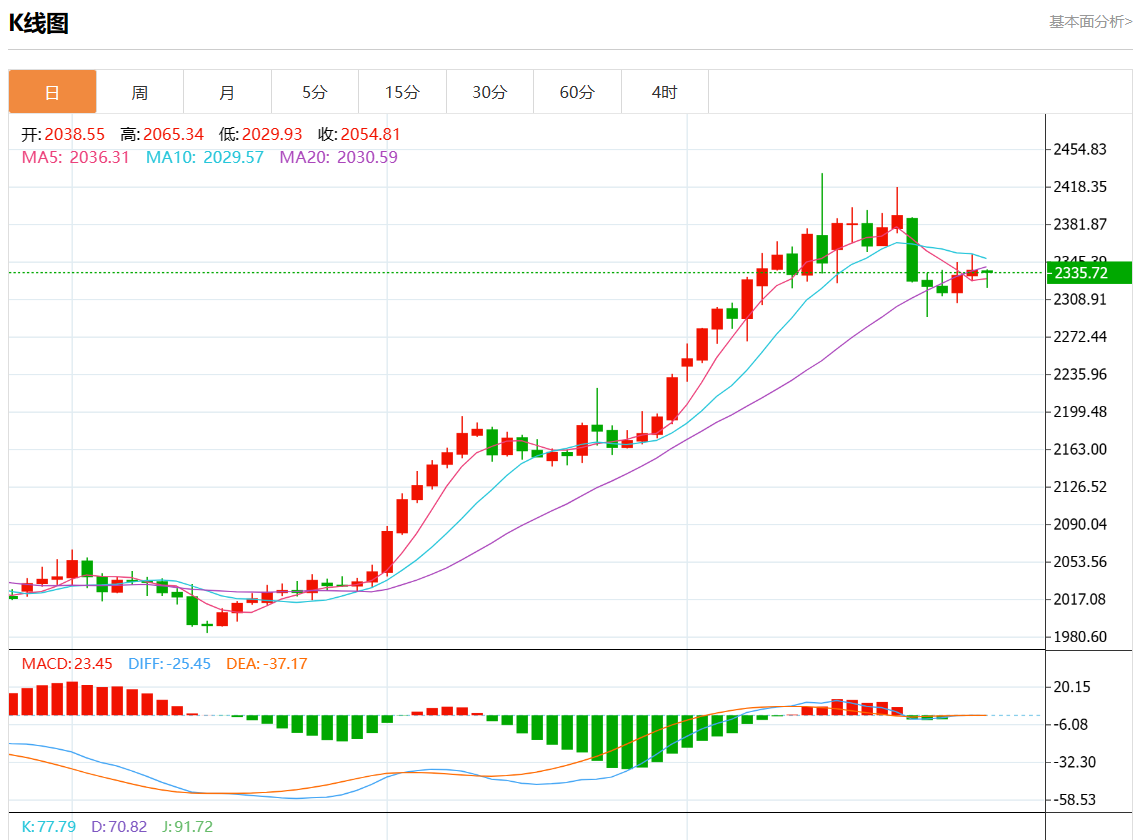The image size is (1146, 840).
Task: Click the 2235.96 price axis label
Action: point(1079,374)
